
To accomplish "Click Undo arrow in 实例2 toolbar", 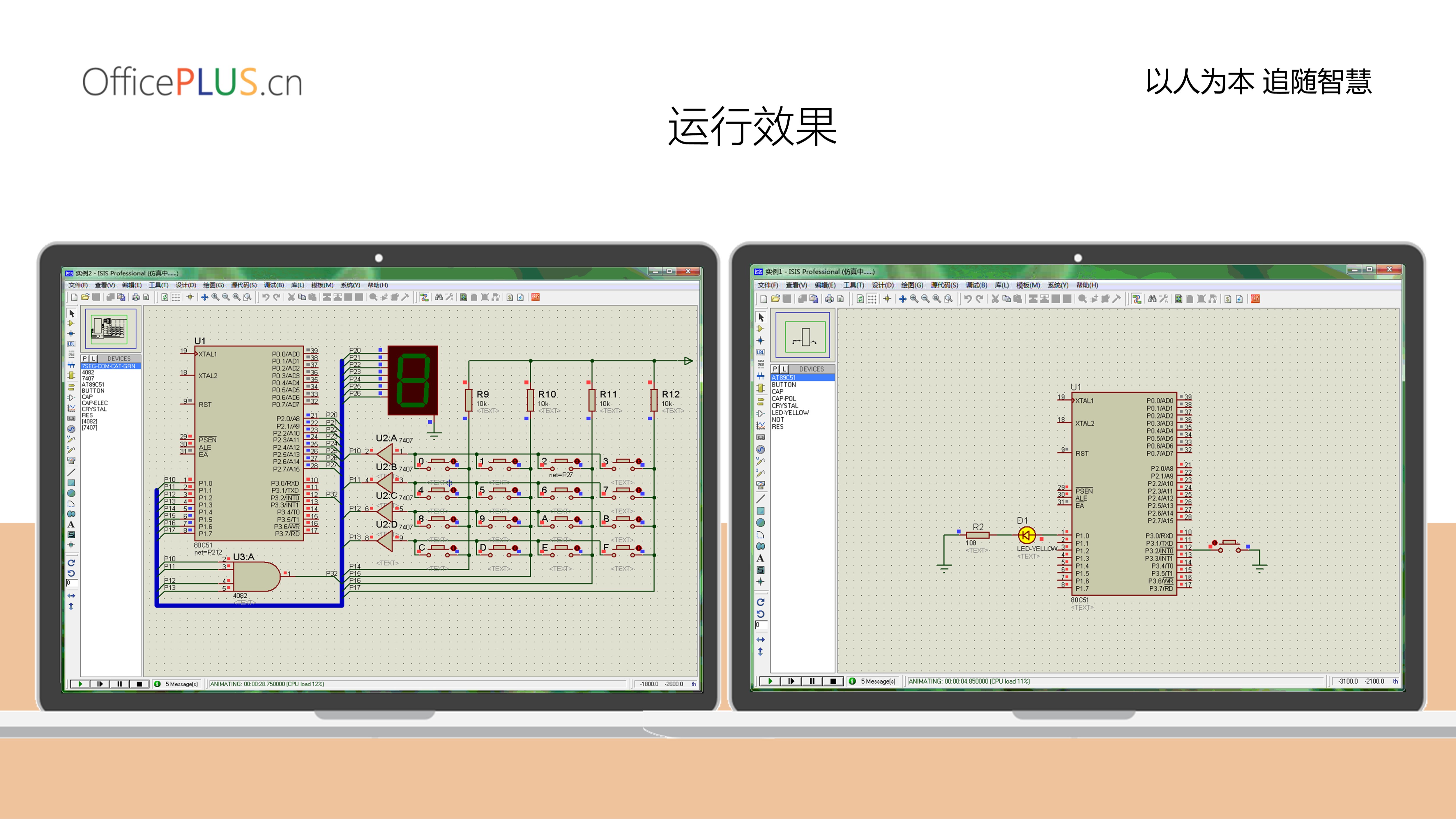I will pyautogui.click(x=266, y=297).
